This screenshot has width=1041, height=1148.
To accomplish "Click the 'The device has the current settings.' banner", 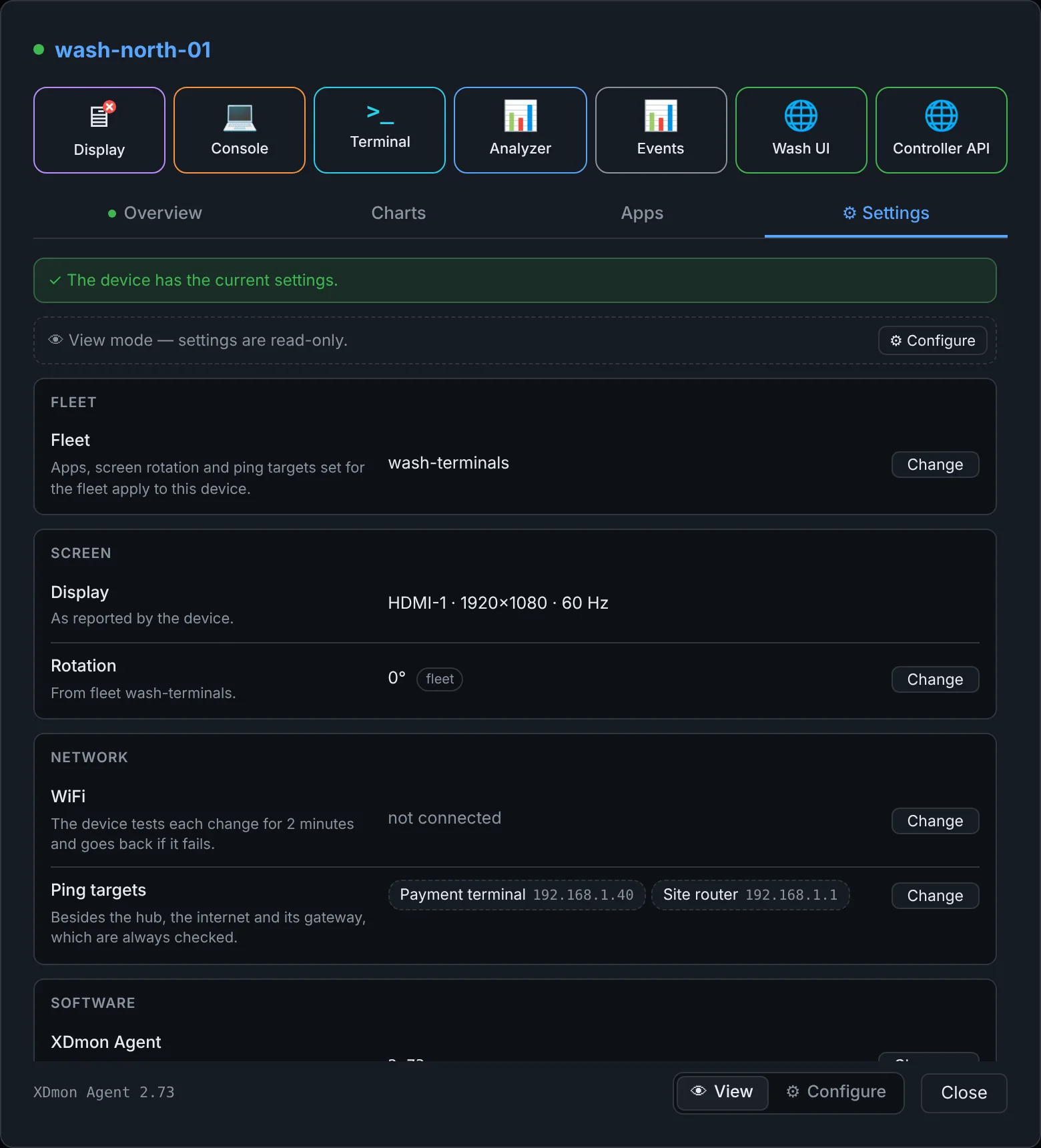I will 515,280.
